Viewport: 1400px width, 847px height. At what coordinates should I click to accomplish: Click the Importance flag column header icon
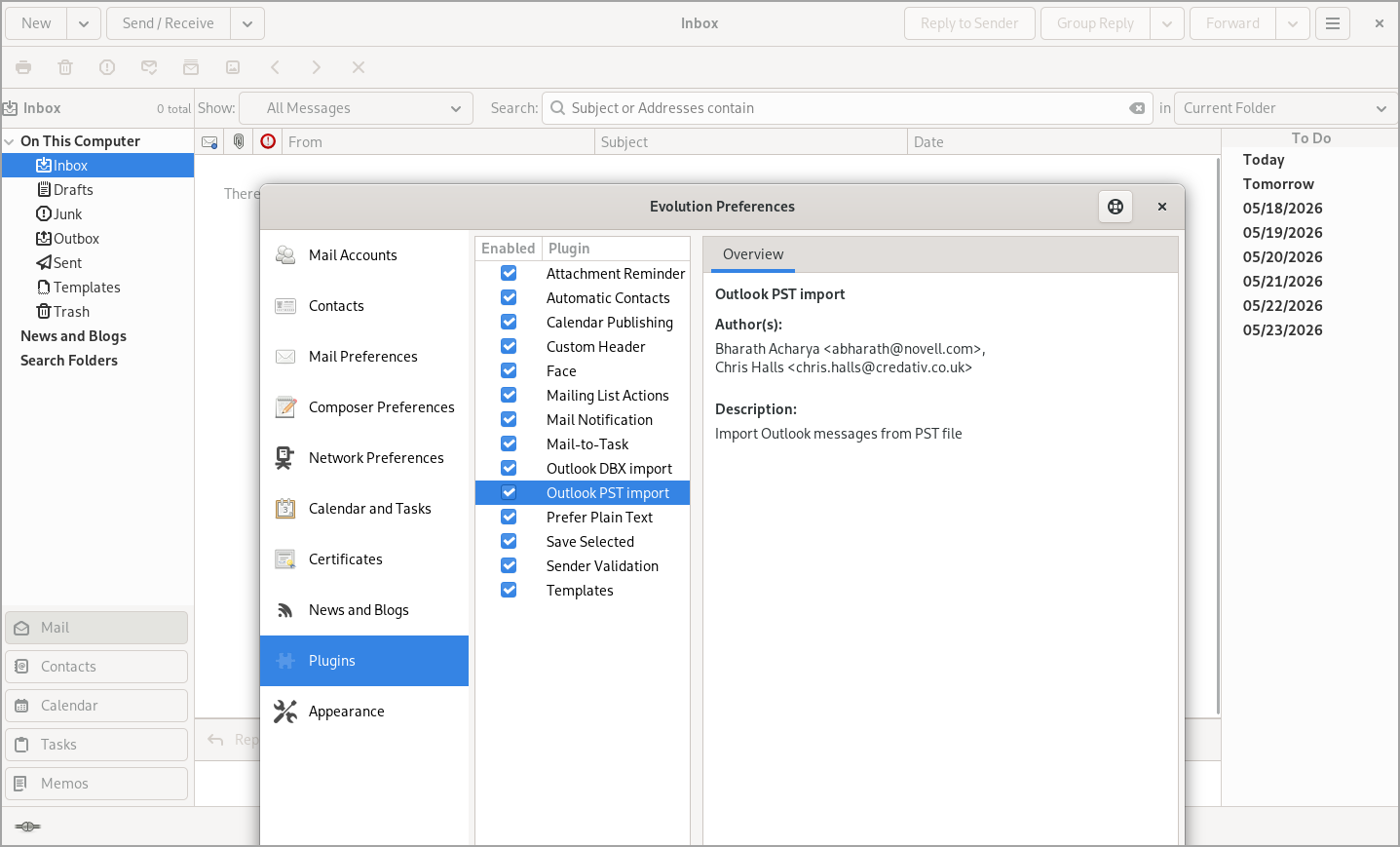coord(268,142)
